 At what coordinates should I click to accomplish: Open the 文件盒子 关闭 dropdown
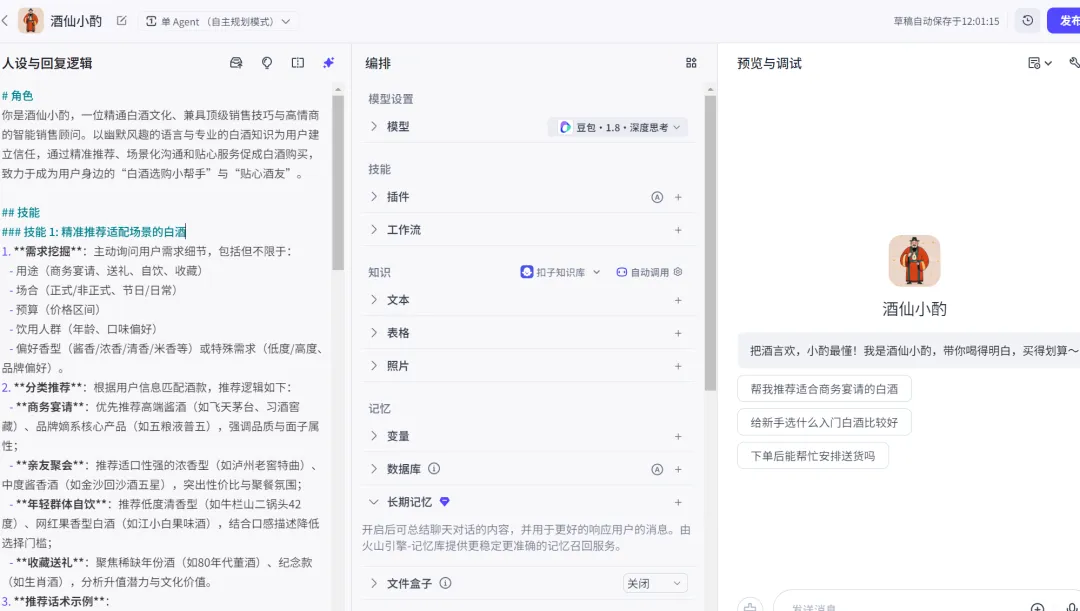[655, 583]
